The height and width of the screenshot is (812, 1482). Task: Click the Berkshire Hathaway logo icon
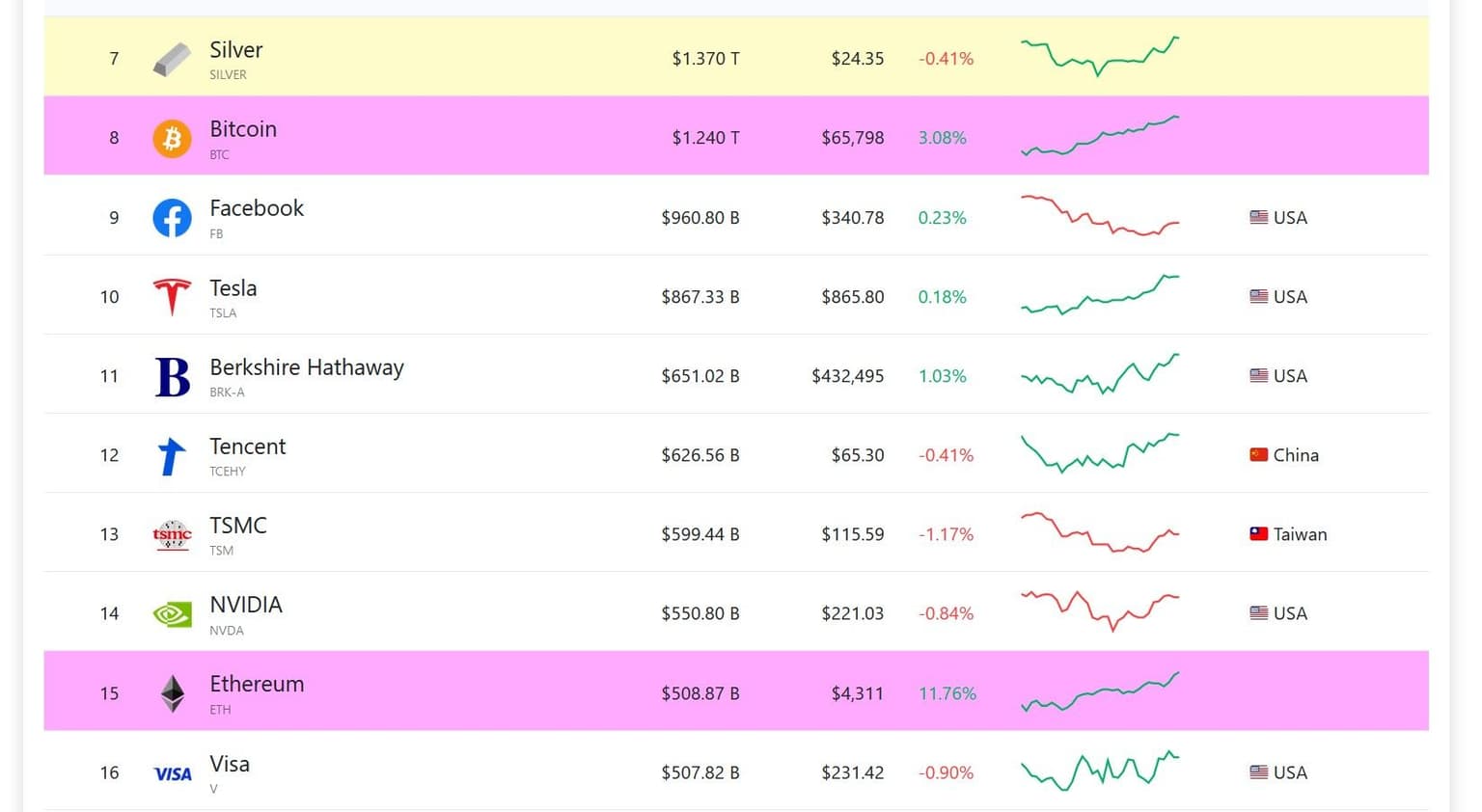coord(172,376)
